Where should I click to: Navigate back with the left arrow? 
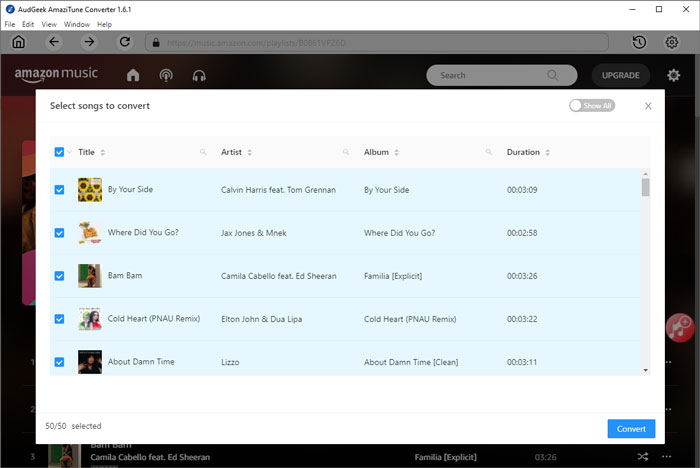coord(54,42)
